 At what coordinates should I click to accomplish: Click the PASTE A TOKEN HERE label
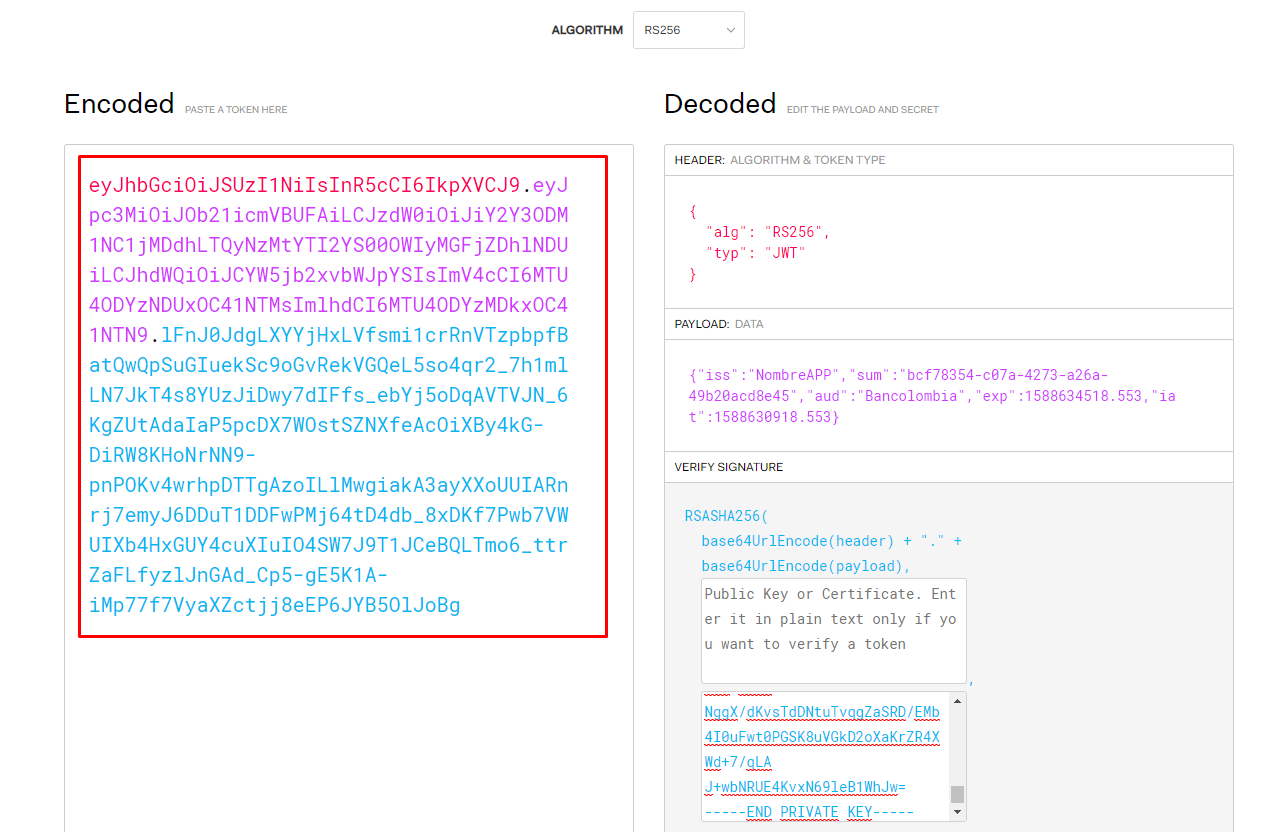point(236,110)
